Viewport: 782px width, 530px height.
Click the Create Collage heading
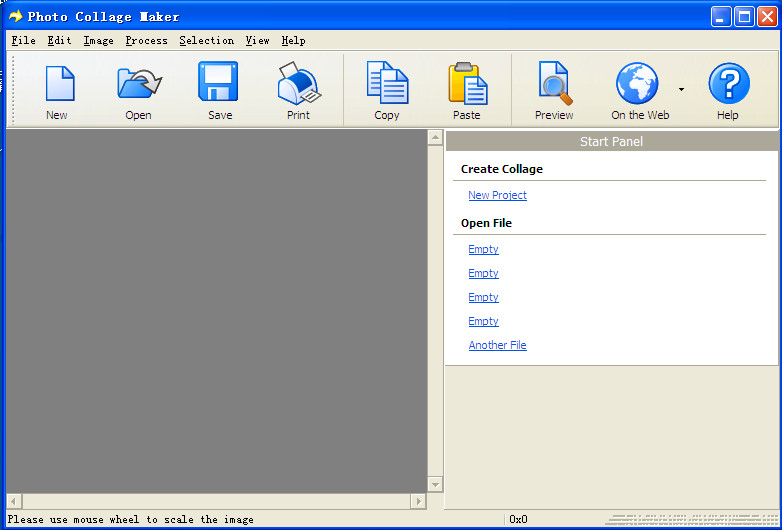[502, 169]
